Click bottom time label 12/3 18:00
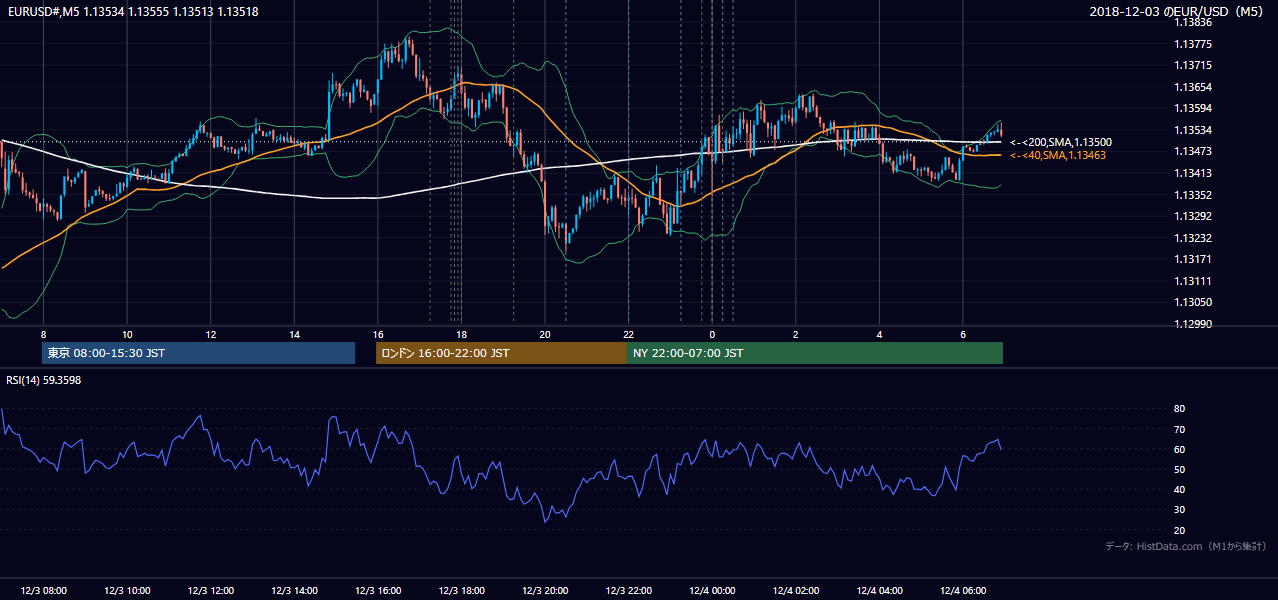The image size is (1278, 600). 461,591
